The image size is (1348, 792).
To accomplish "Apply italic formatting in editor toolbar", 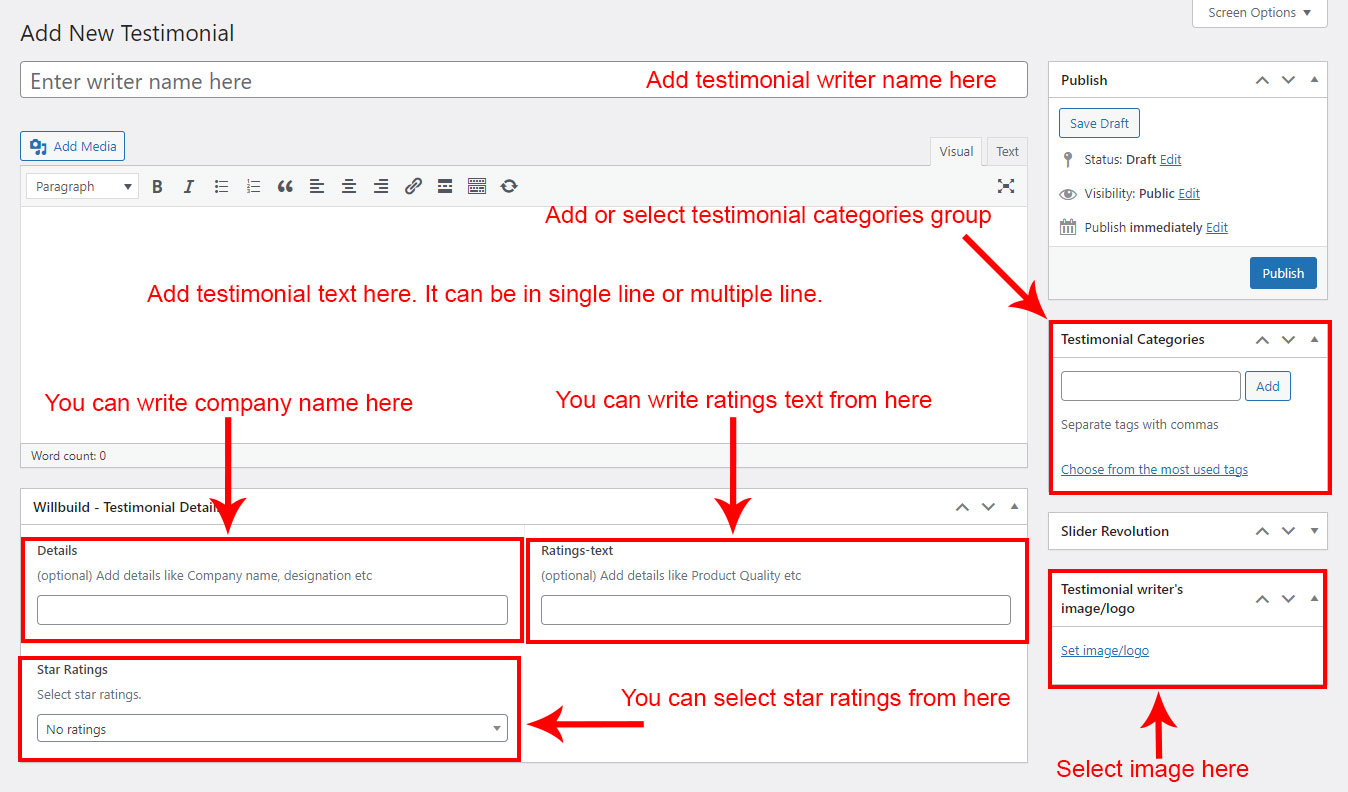I will 189,186.
